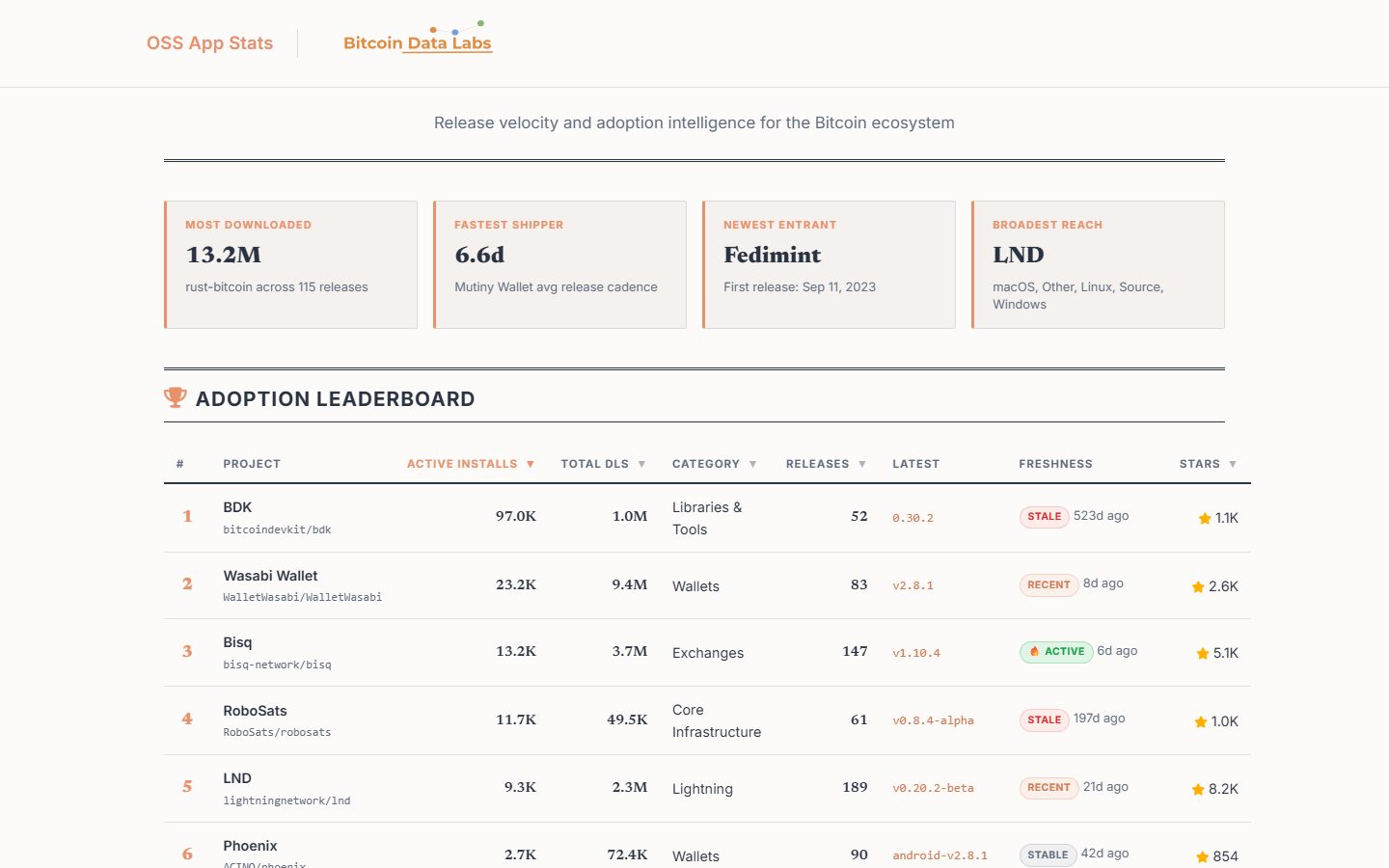This screenshot has height=868, width=1389.
Task: Click the 523d ago freshness text
Action: (x=1101, y=516)
